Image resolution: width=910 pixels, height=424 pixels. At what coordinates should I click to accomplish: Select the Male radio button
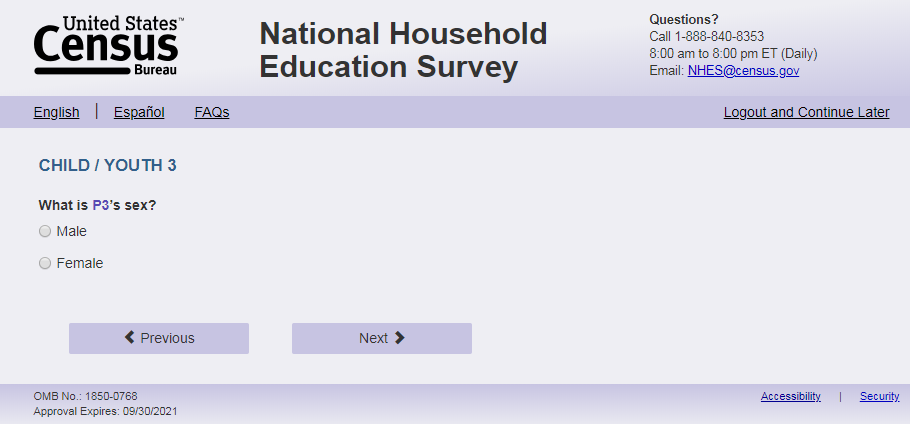[44, 231]
